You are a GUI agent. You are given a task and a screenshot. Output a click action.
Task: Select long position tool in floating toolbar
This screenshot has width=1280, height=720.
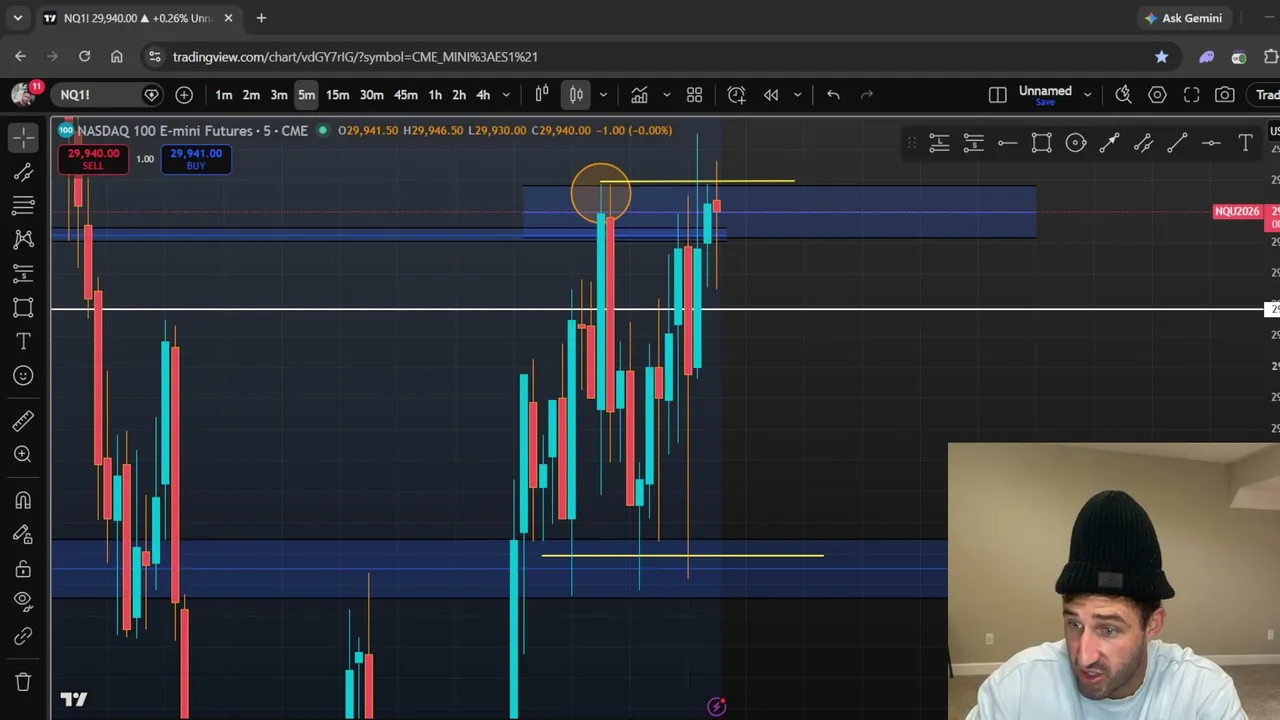point(939,144)
